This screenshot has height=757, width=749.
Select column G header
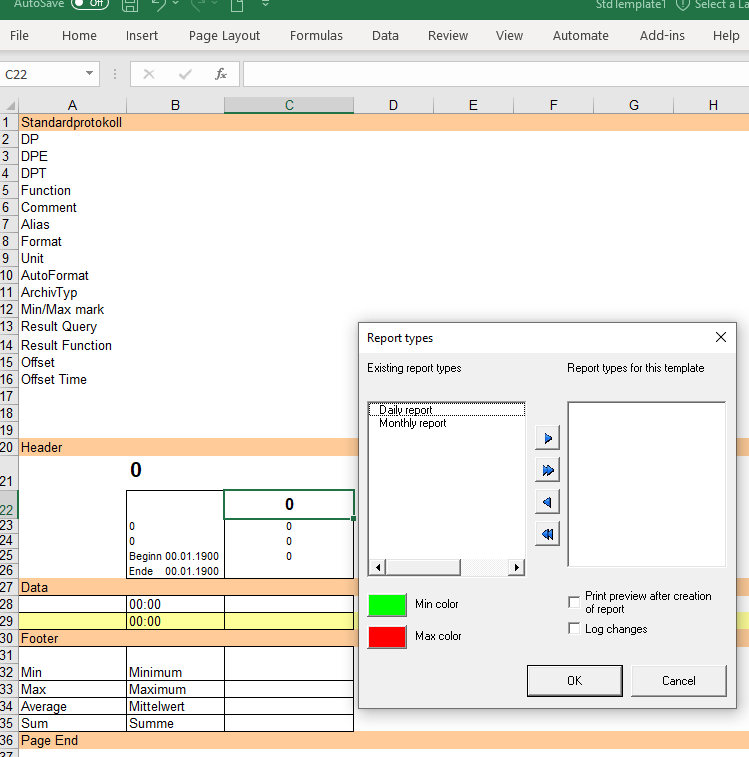(x=634, y=105)
